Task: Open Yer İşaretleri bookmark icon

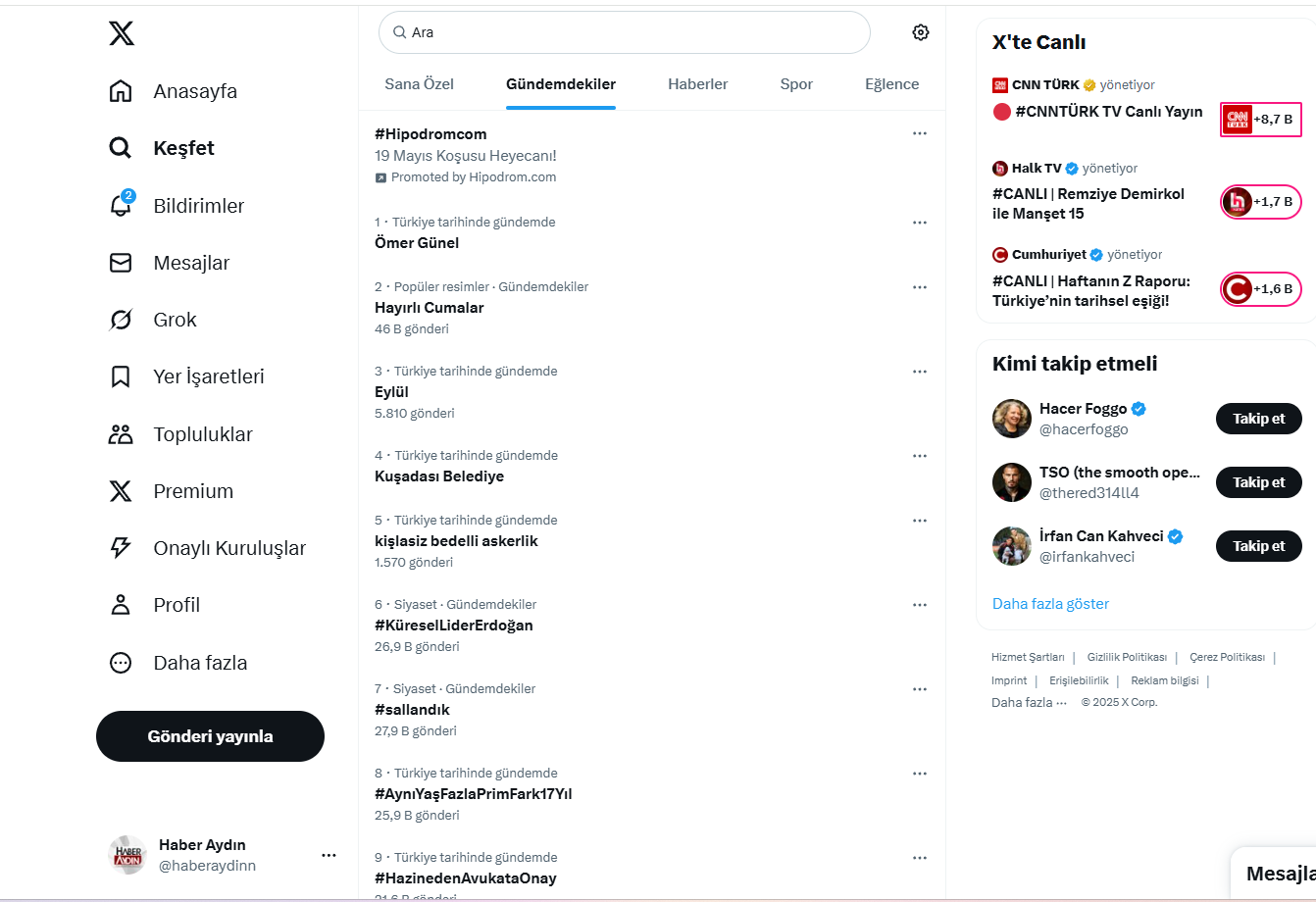Action: tap(121, 376)
